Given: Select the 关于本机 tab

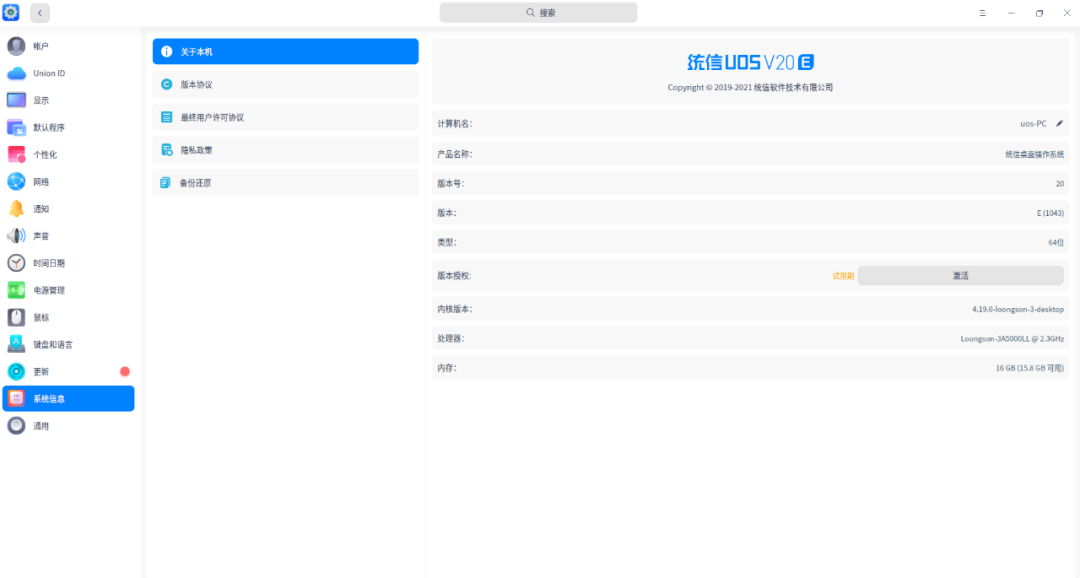Looking at the screenshot, I should click(x=285, y=52).
